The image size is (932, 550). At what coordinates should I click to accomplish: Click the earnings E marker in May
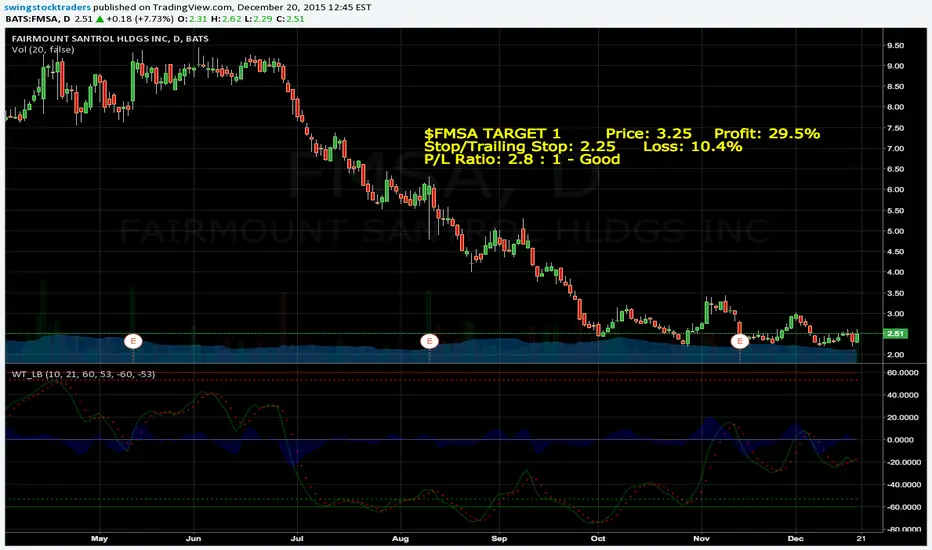point(133,341)
